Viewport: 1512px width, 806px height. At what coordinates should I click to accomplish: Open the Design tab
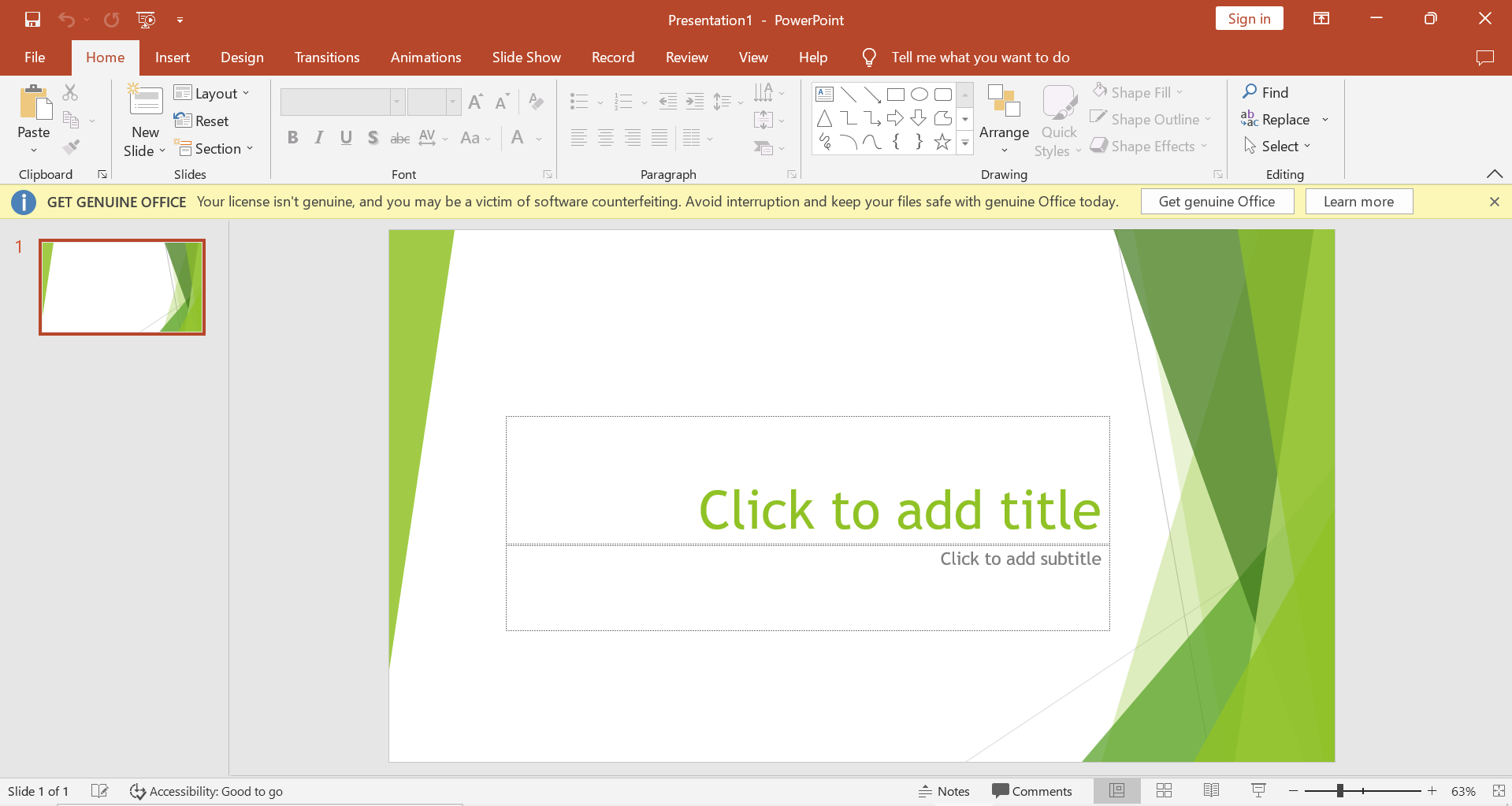(x=242, y=58)
